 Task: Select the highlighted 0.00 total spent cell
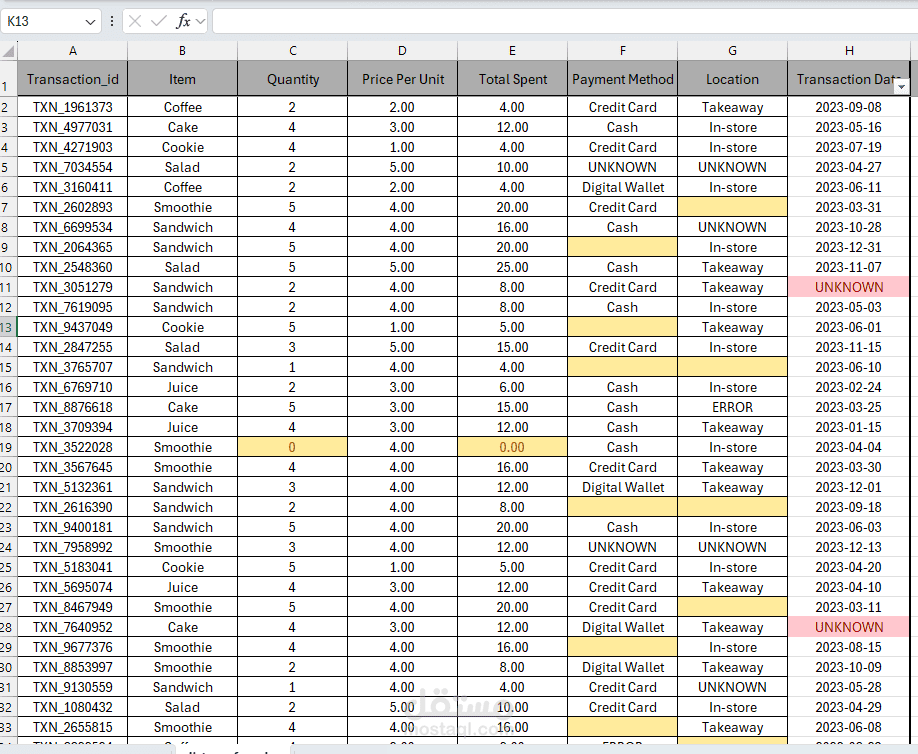click(512, 447)
